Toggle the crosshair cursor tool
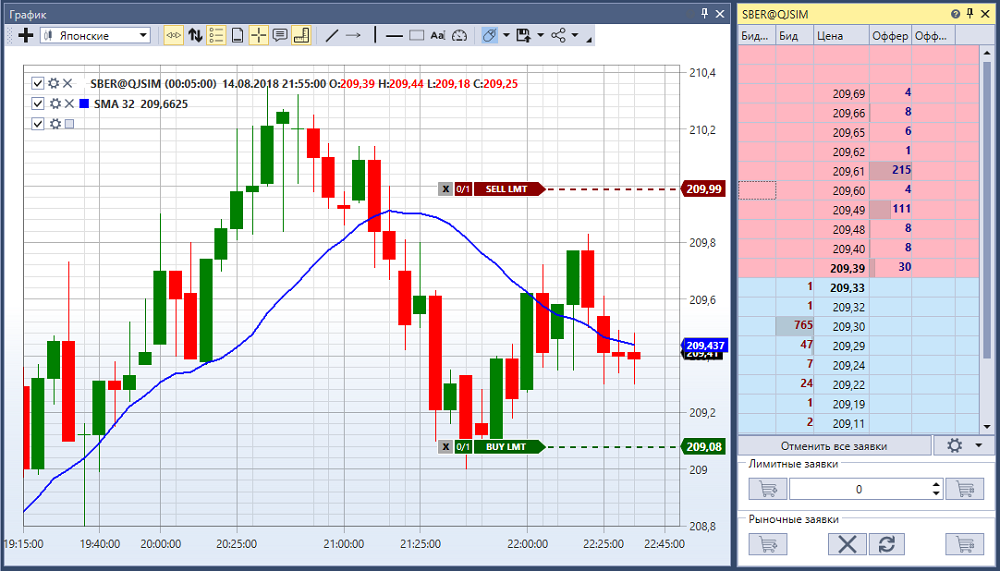The height and width of the screenshot is (571, 1000). 258,36
